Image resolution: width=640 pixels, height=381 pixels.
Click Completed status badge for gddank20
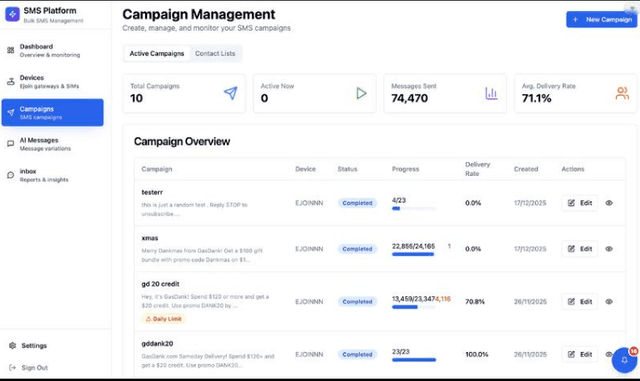coord(357,354)
